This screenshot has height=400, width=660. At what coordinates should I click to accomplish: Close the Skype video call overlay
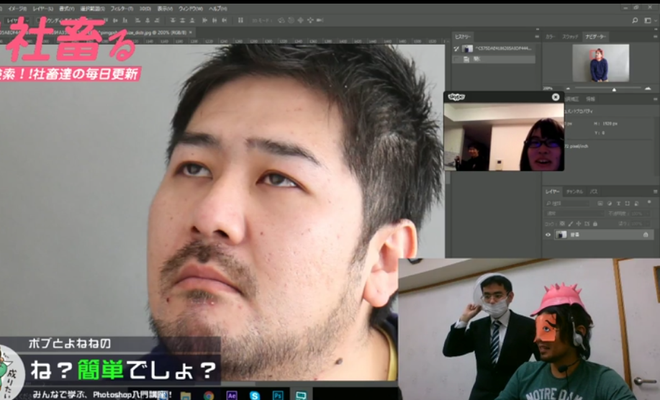coord(556,97)
